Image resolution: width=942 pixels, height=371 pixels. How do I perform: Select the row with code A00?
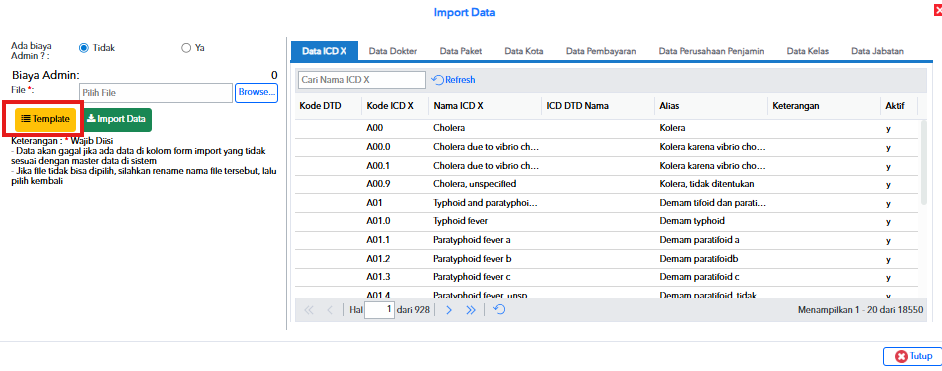[607, 128]
